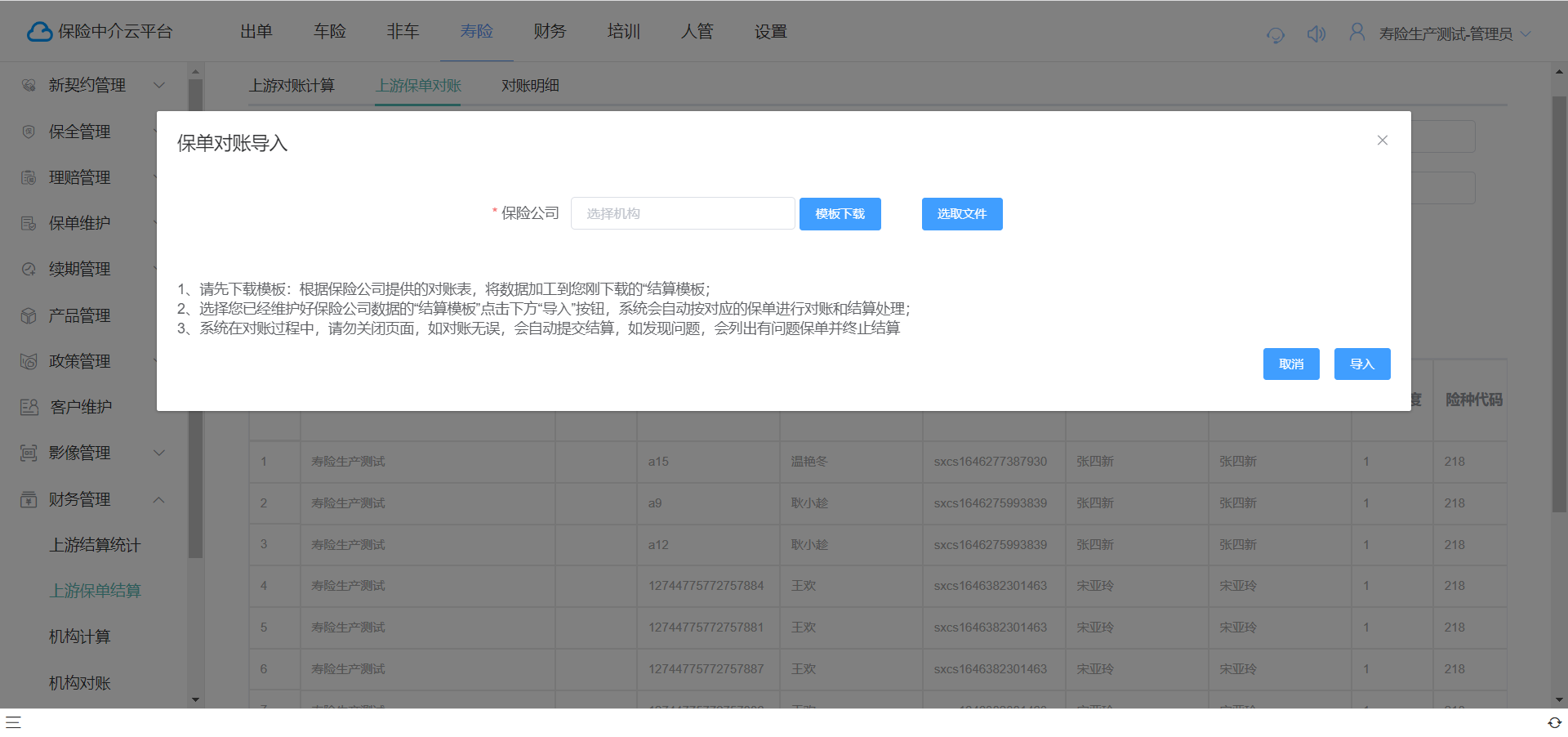Open the 非车 top menu
Screen dimensions: 1568x737
pyautogui.click(x=403, y=31)
